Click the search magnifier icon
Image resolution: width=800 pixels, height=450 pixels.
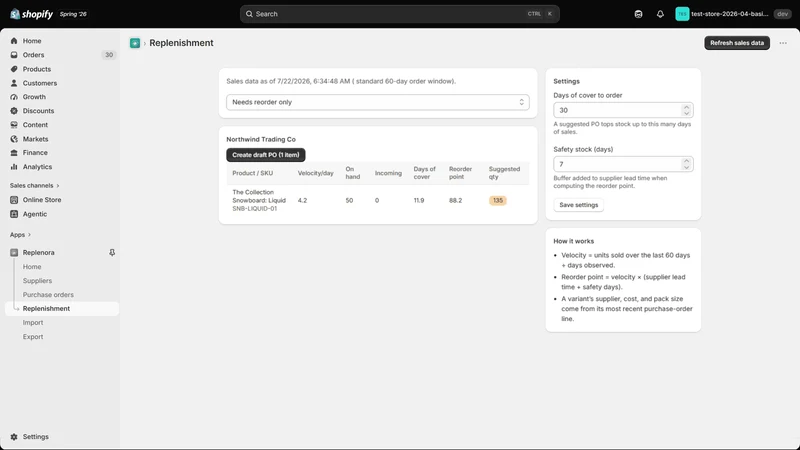click(249, 14)
